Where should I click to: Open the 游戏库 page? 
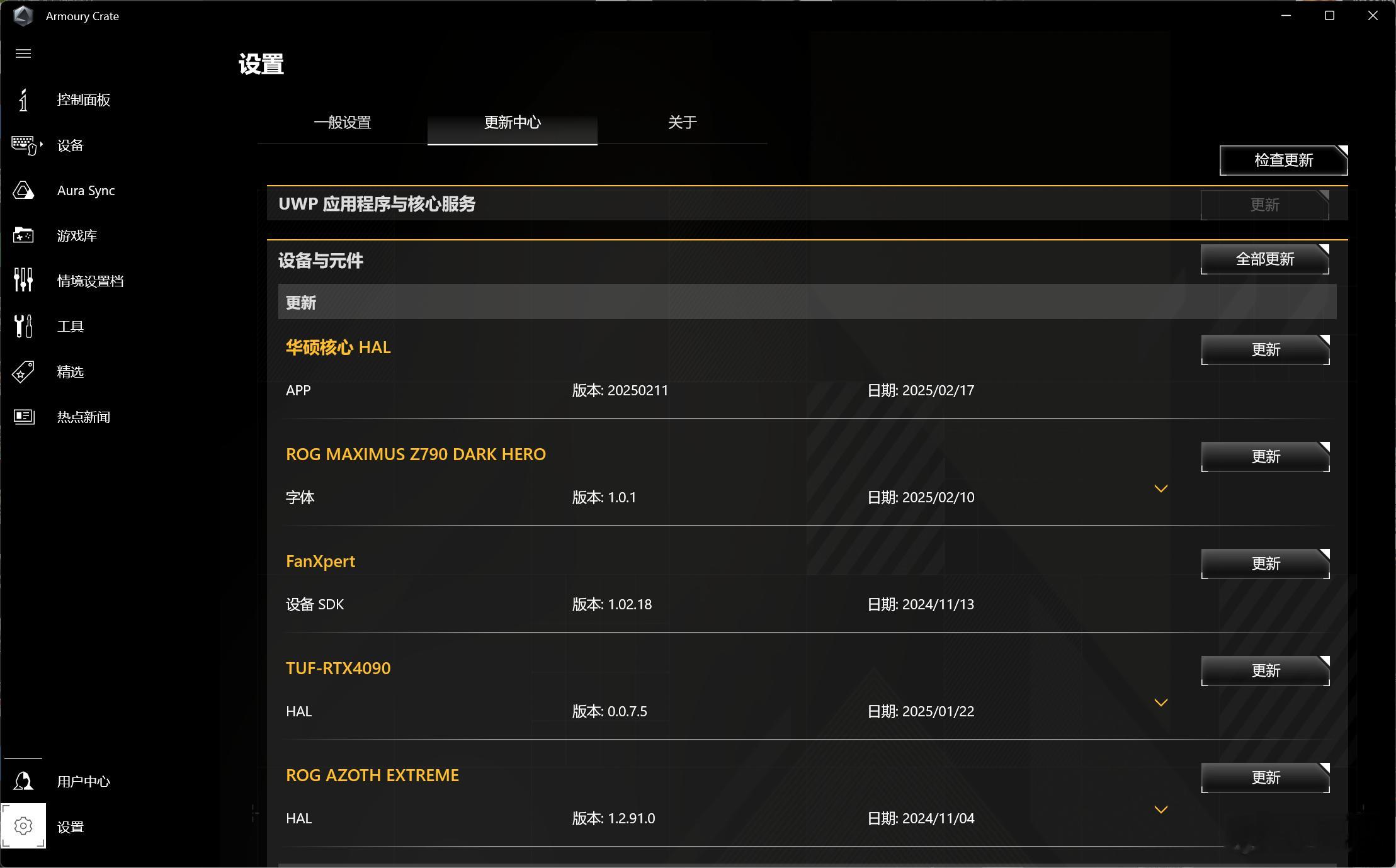77,236
